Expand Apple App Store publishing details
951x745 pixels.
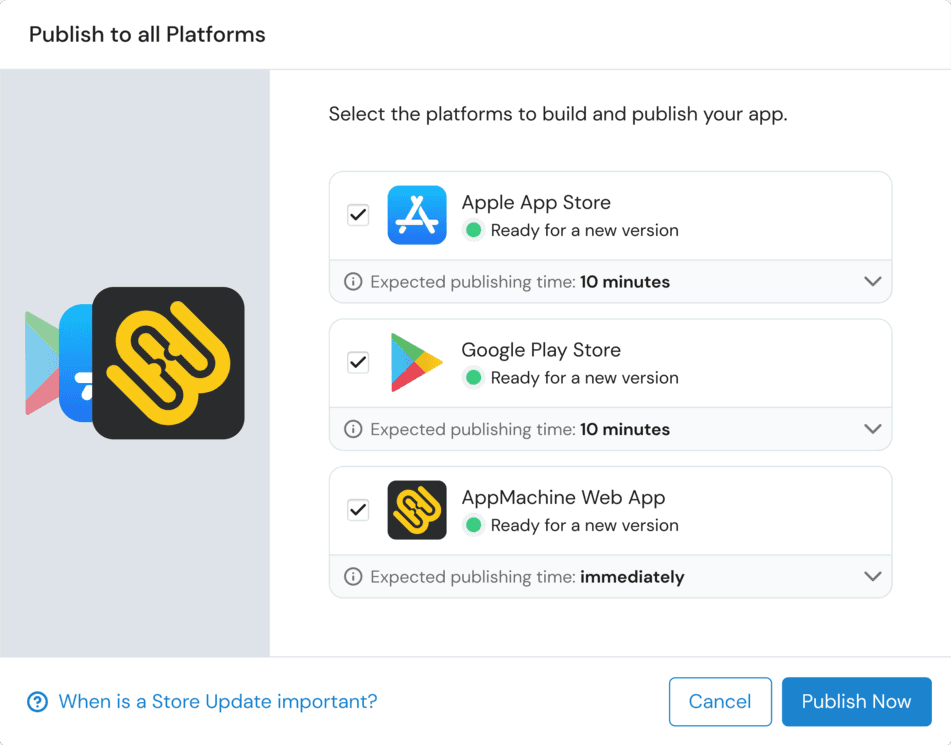(871, 281)
